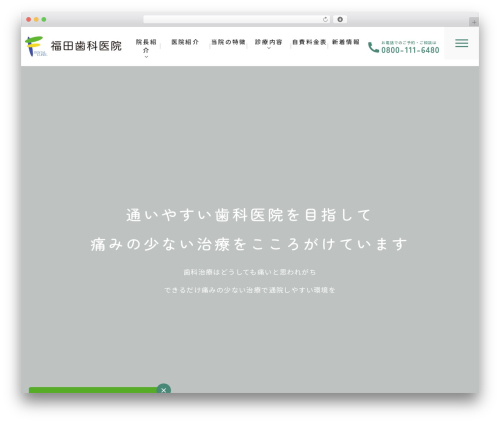
Task: Close the green banner with the X button
Action: (164, 389)
